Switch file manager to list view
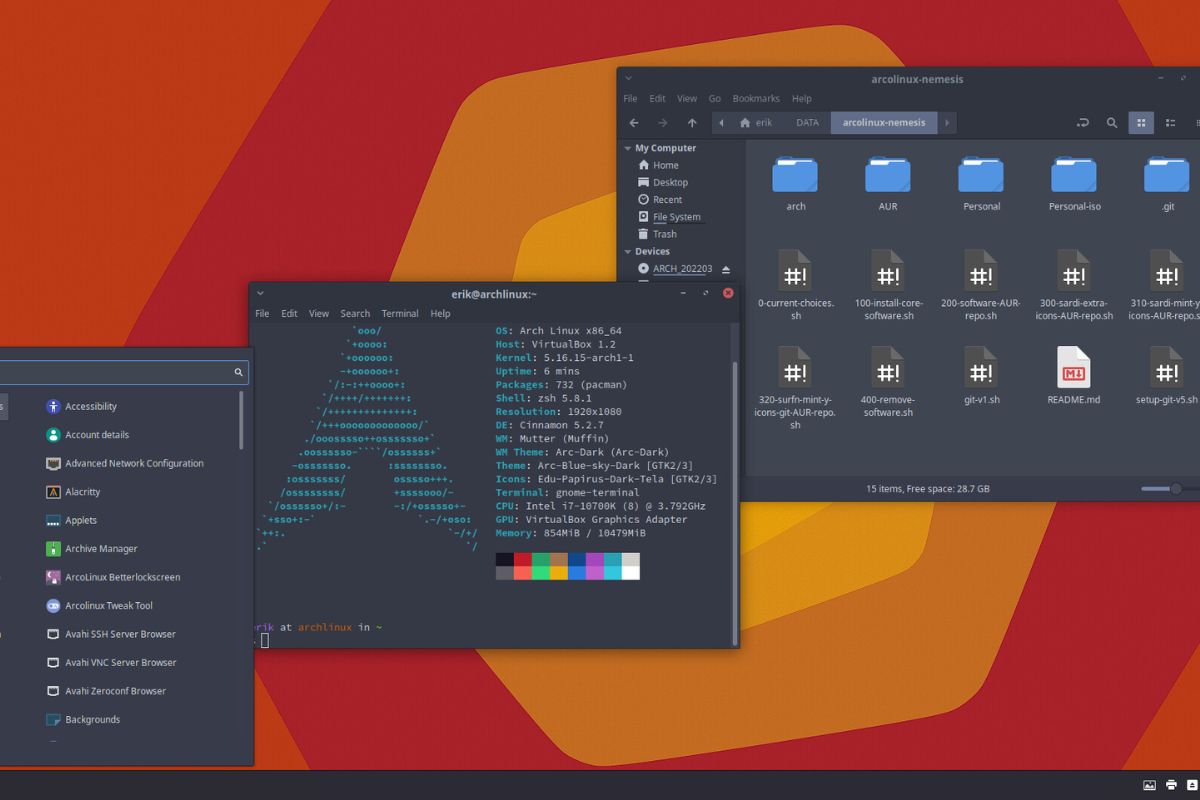The image size is (1200, 800). [1170, 123]
